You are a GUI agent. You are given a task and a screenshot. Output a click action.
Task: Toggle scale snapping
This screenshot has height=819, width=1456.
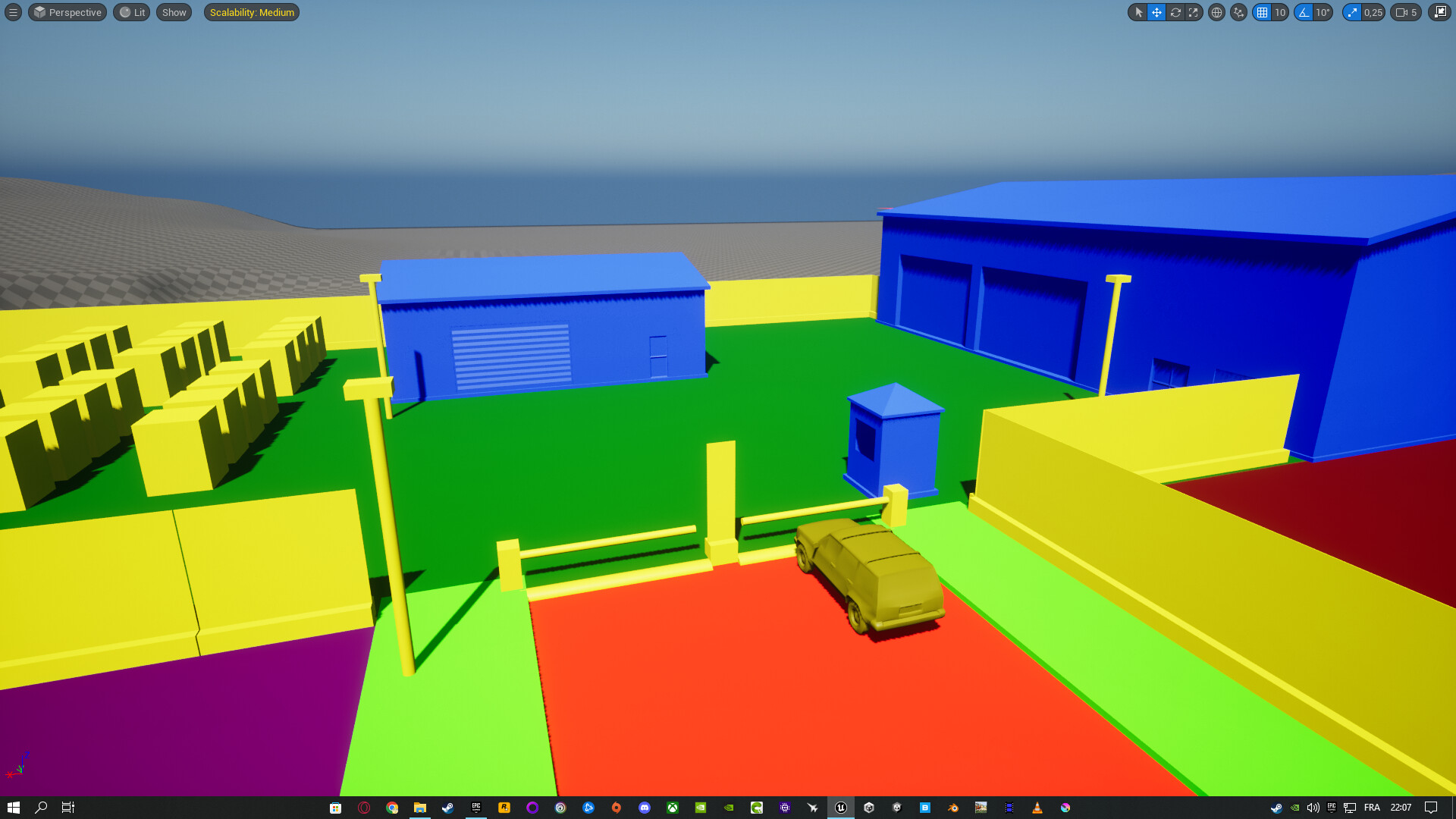pyautogui.click(x=1352, y=12)
